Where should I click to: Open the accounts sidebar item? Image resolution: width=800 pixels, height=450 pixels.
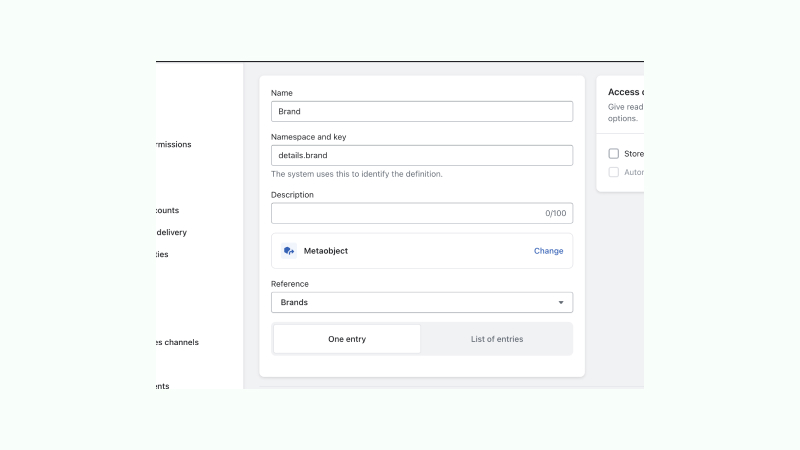167,210
